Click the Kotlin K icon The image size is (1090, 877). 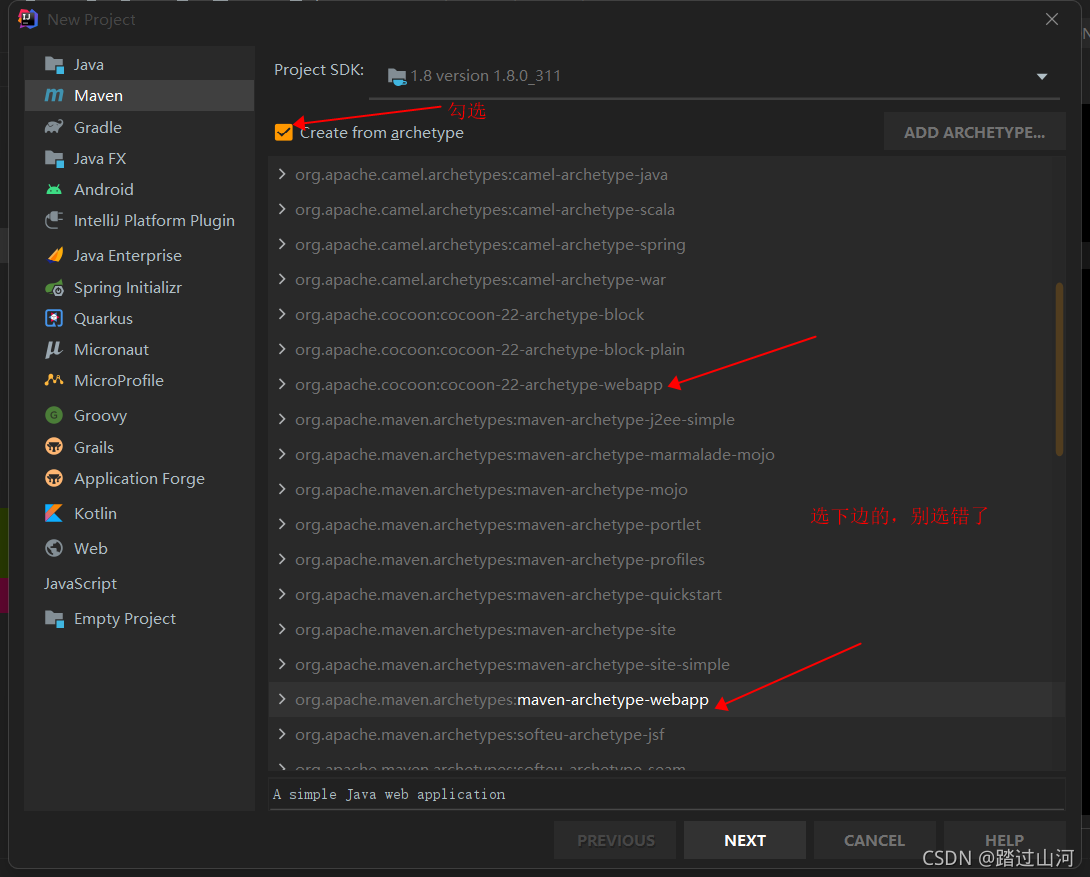click(x=54, y=513)
